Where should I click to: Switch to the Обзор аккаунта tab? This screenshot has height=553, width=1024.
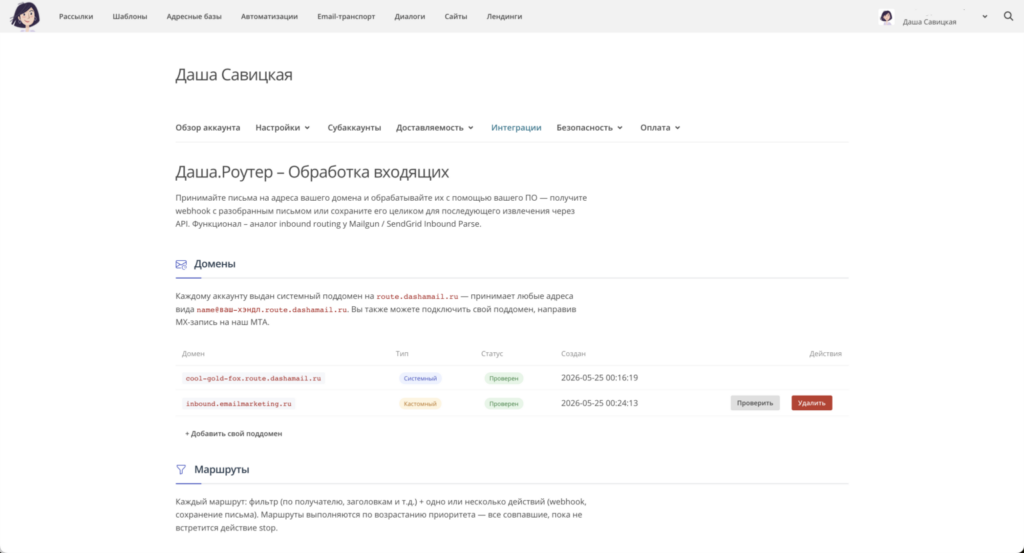(x=208, y=127)
